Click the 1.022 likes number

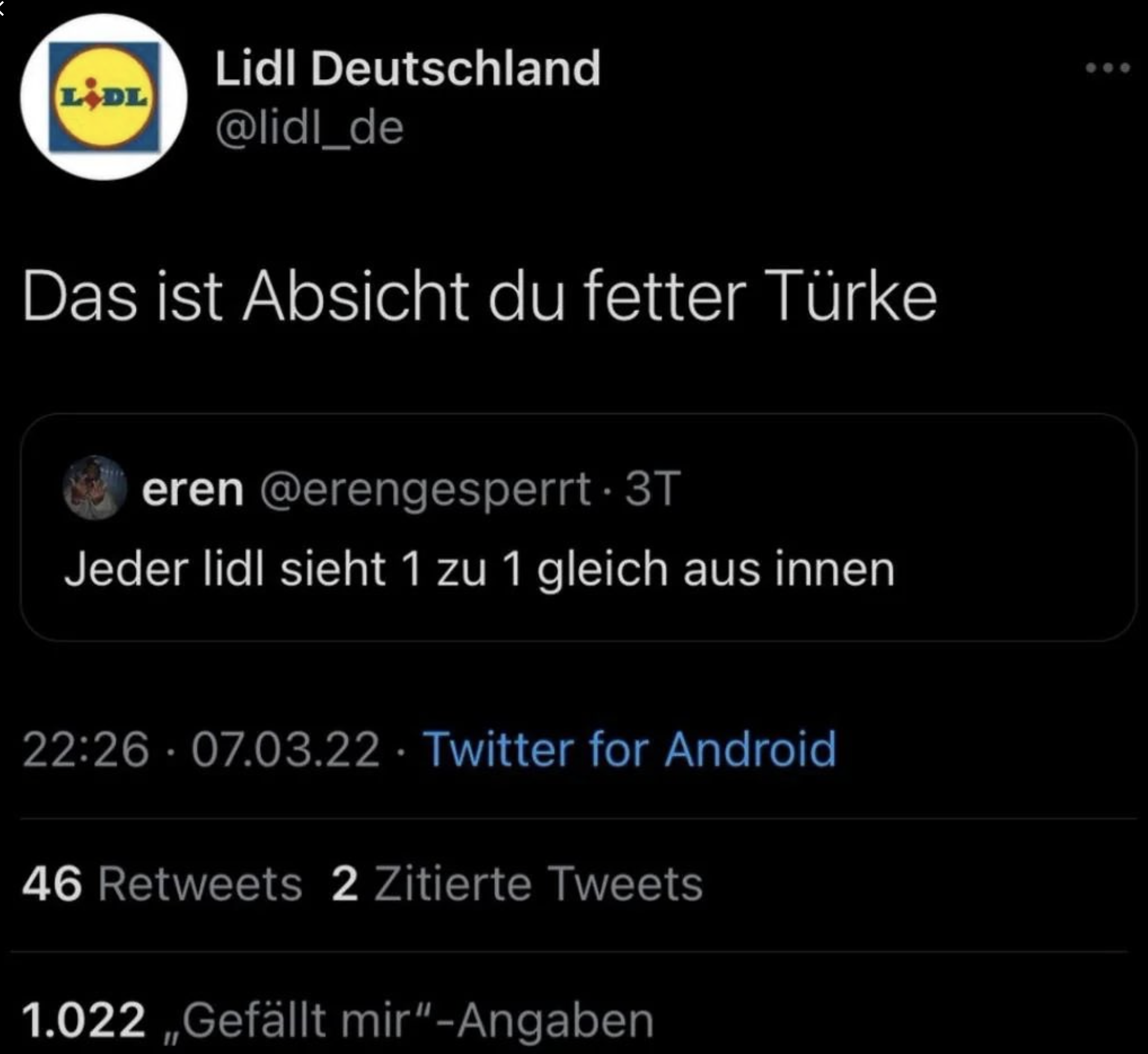pyautogui.click(x=84, y=1020)
